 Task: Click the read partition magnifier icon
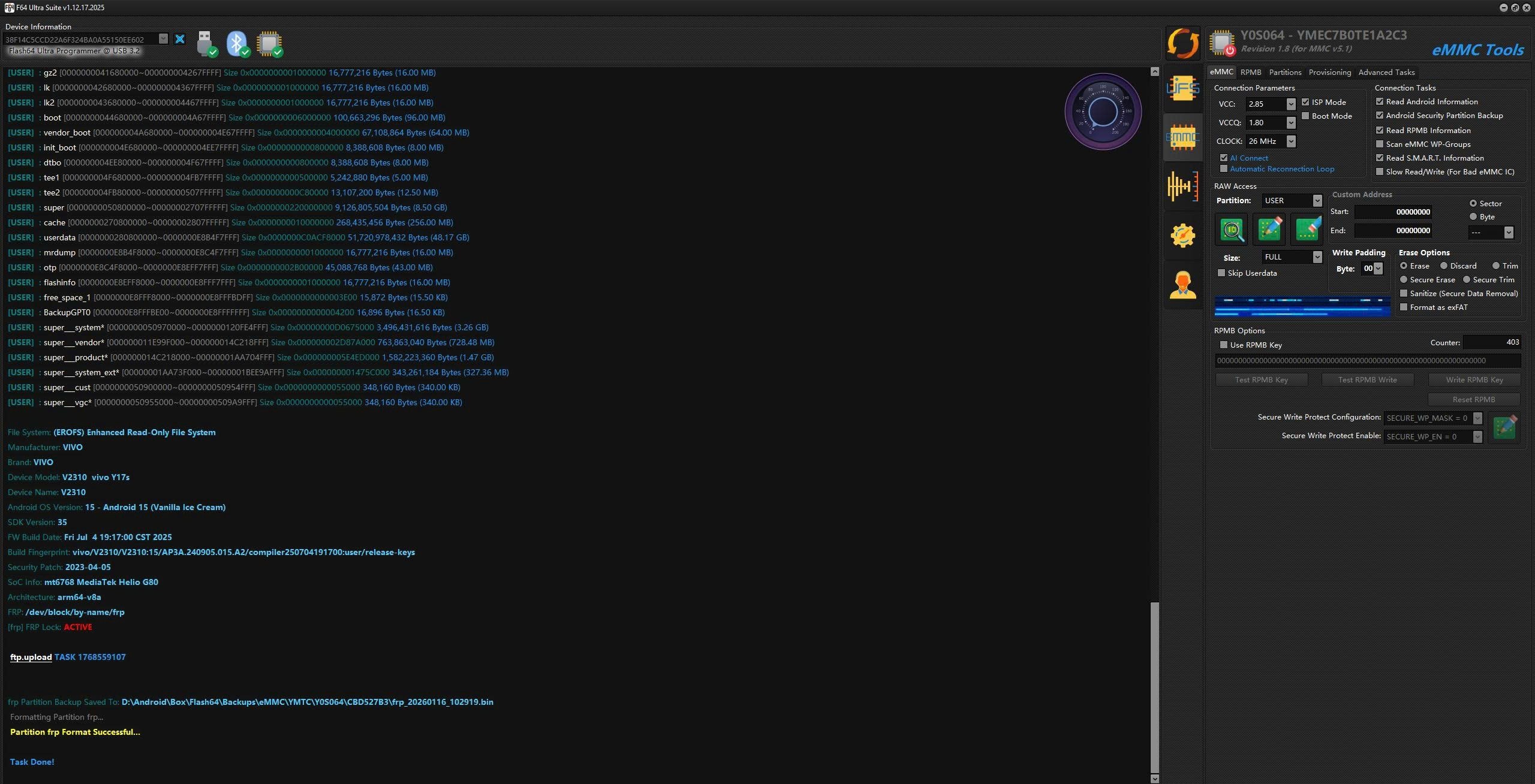point(1232,229)
